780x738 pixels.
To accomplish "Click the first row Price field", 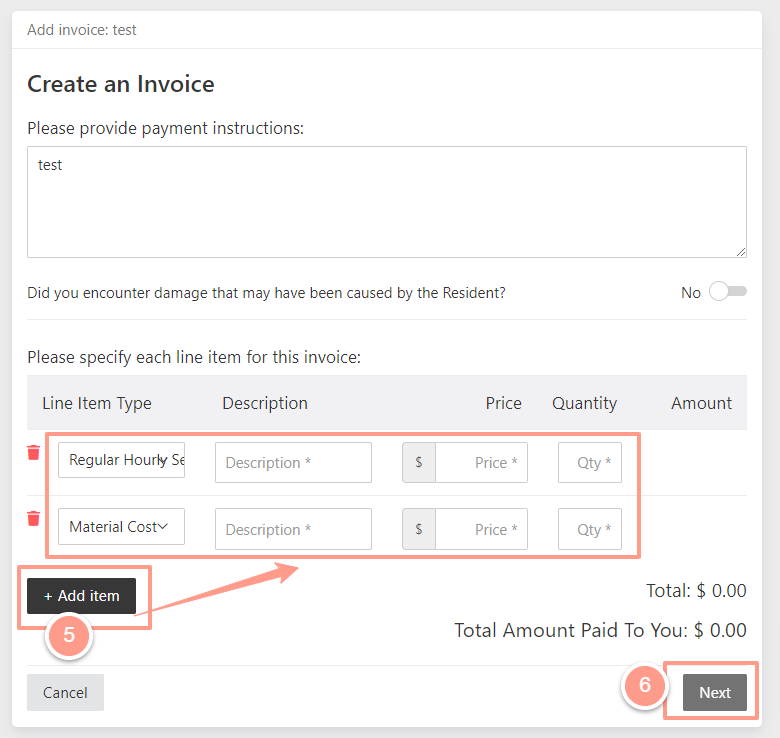I will (x=482, y=462).
